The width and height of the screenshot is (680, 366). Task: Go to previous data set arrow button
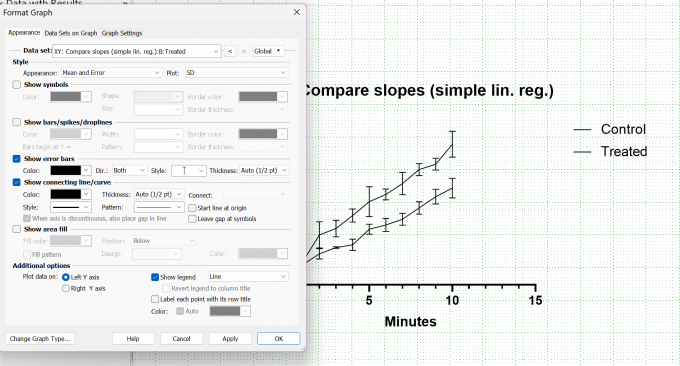(x=230, y=51)
